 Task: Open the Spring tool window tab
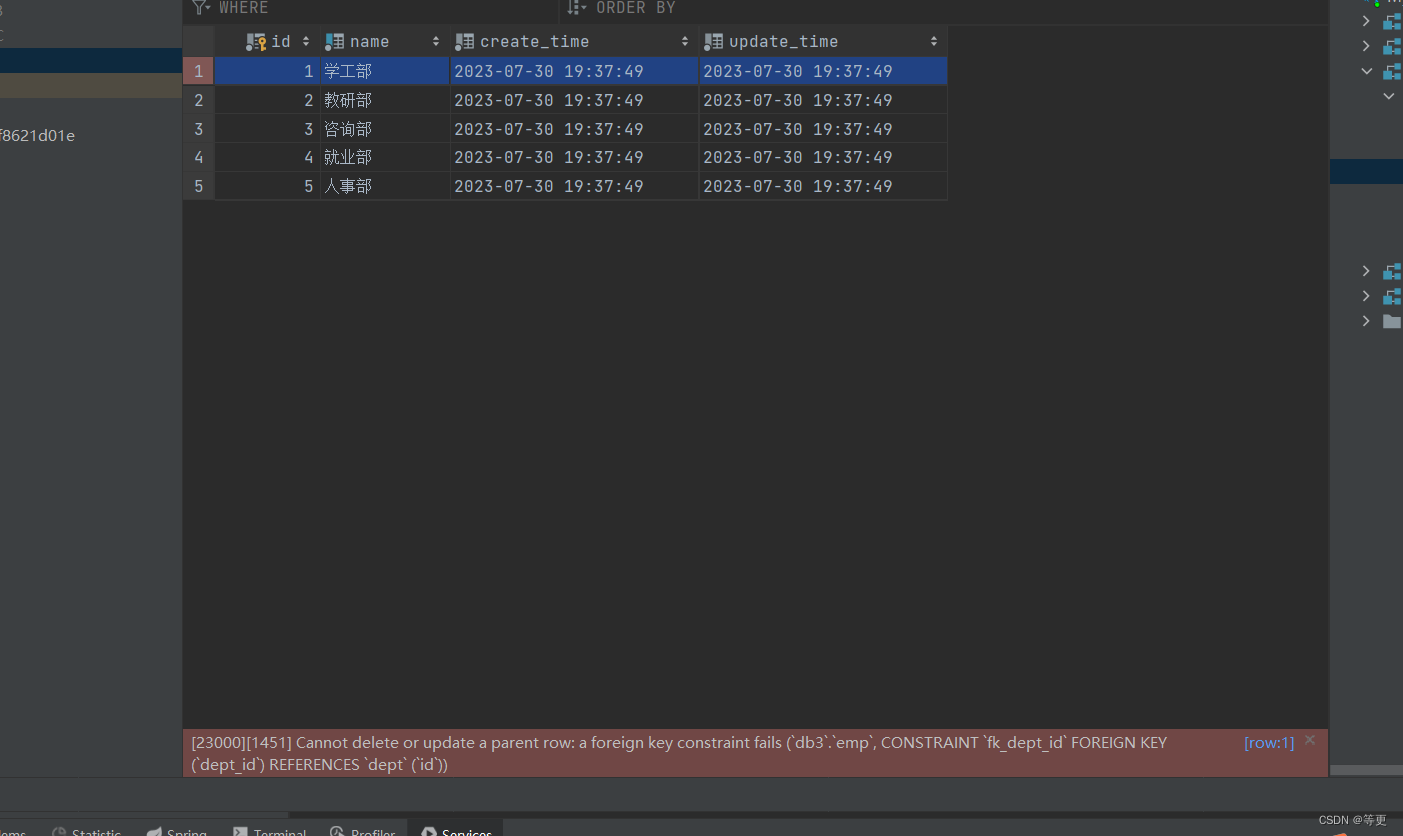coord(177,831)
